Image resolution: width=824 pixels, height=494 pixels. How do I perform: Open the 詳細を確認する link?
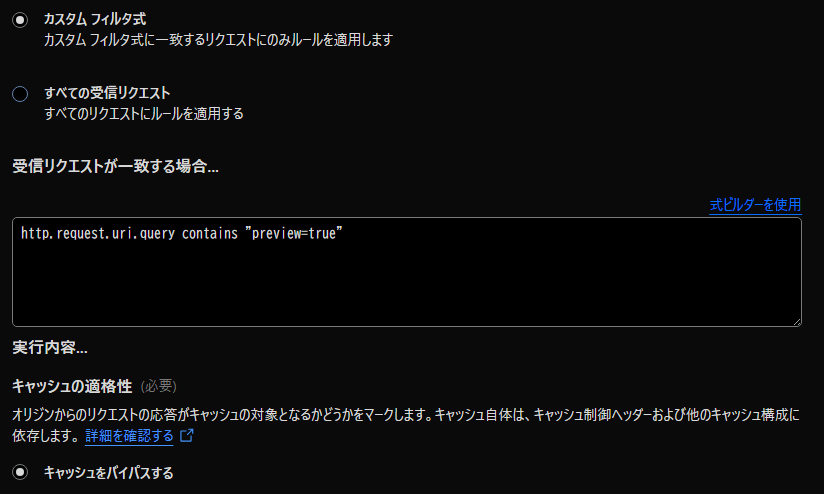(130, 436)
